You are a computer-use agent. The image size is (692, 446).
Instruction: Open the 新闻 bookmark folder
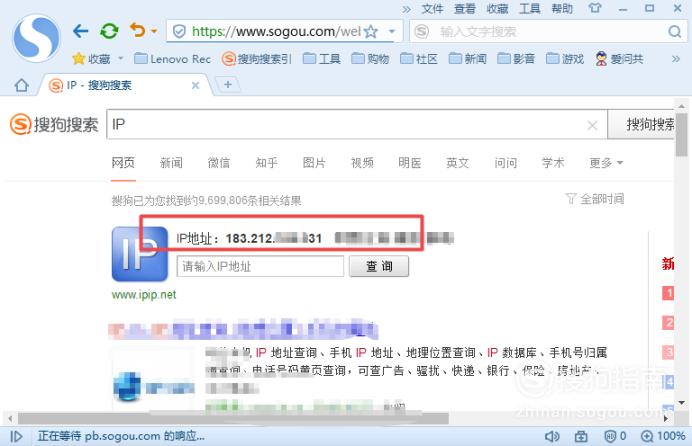[x=467, y=59]
